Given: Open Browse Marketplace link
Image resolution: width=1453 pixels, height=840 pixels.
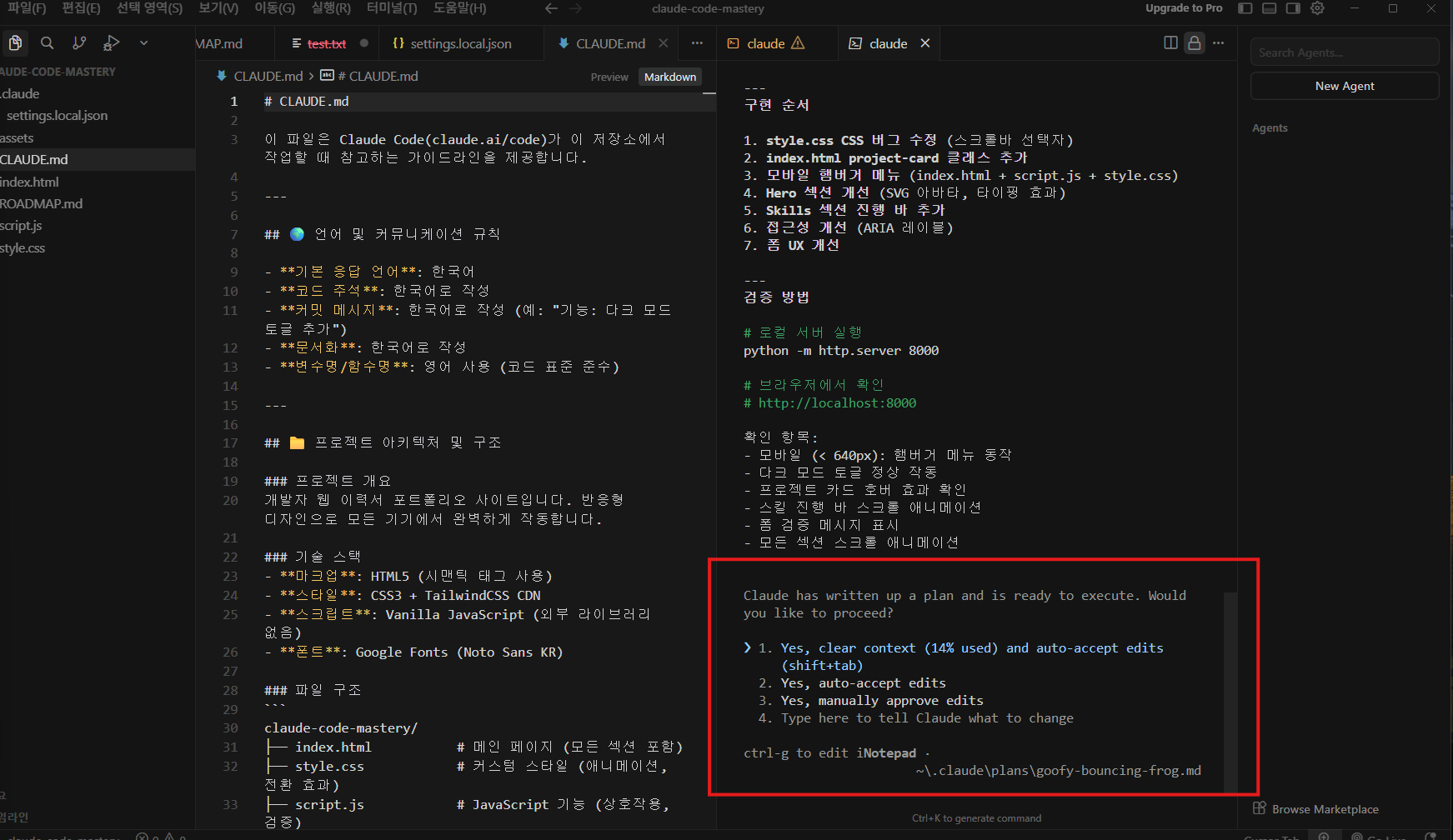Looking at the screenshot, I should click(1325, 809).
